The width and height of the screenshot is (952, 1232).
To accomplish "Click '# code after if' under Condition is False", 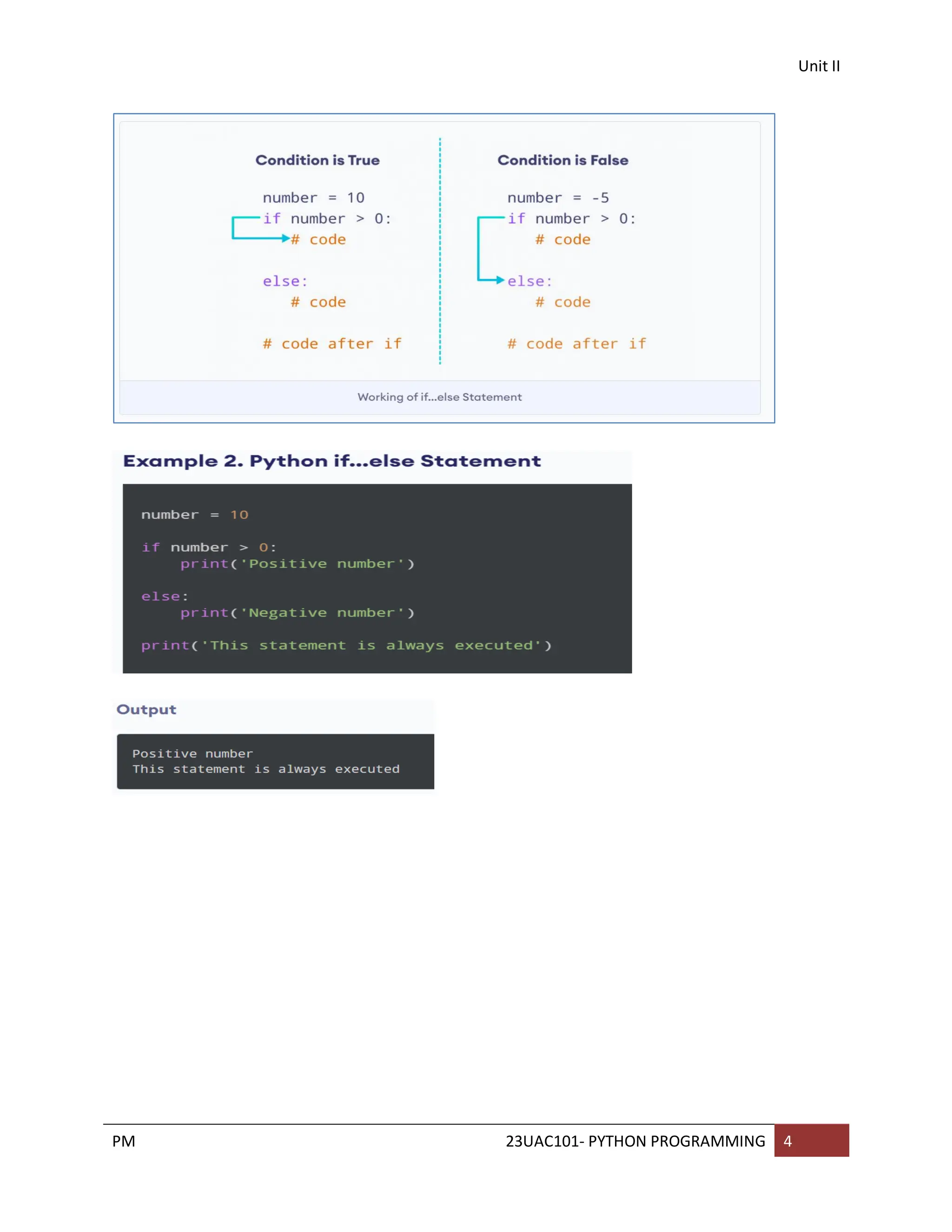I will click(x=577, y=344).
